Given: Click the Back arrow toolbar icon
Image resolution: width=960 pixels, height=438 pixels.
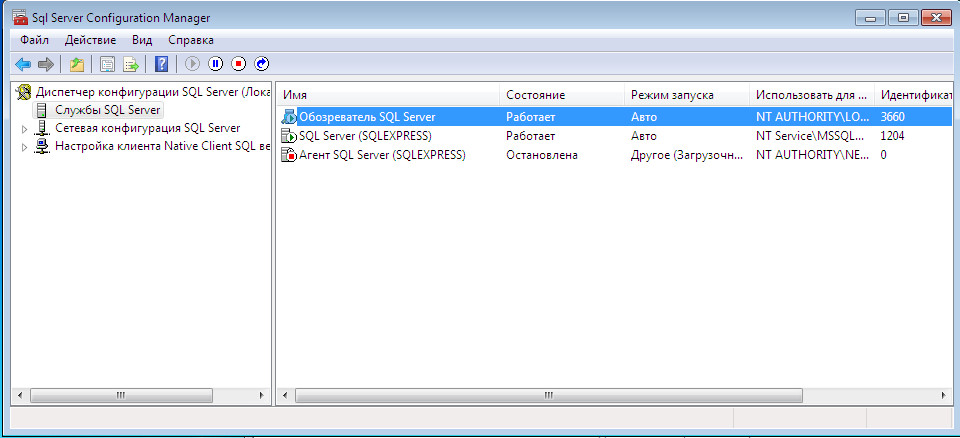Looking at the screenshot, I should pyautogui.click(x=23, y=64).
